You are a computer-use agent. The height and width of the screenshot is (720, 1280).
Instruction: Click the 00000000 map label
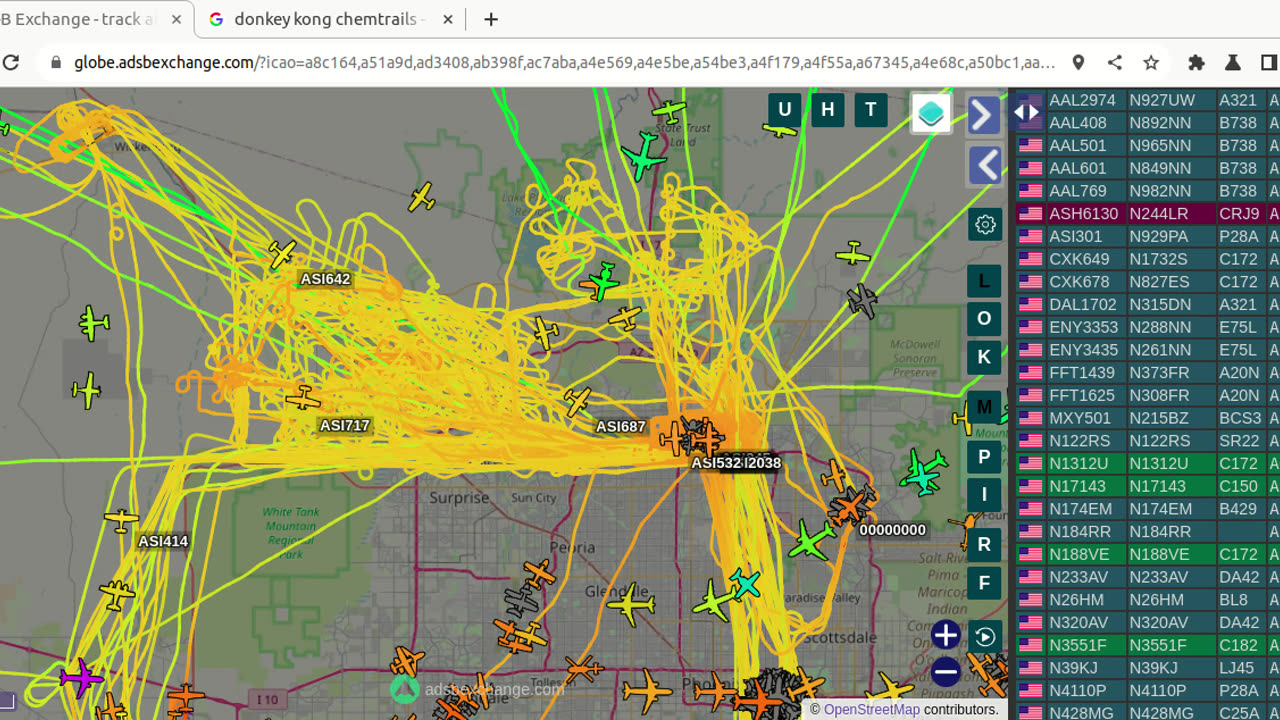click(x=893, y=530)
